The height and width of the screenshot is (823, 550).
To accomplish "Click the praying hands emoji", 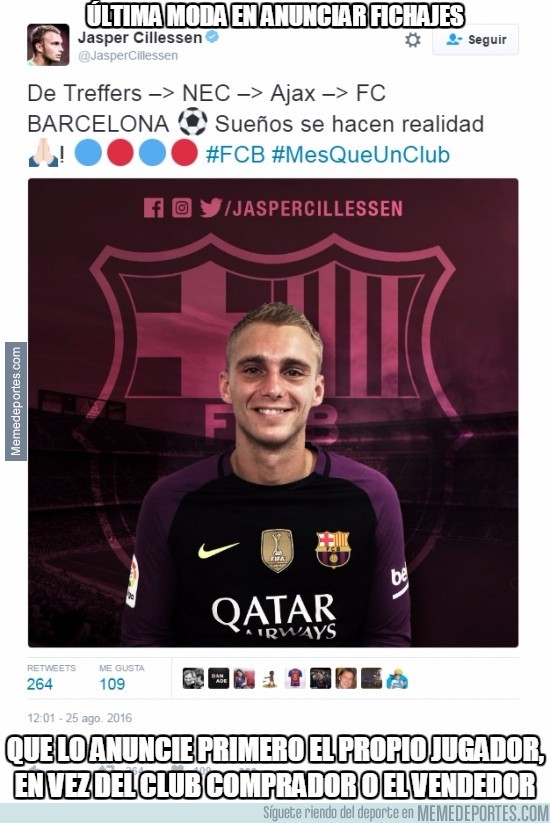I will point(43,153).
